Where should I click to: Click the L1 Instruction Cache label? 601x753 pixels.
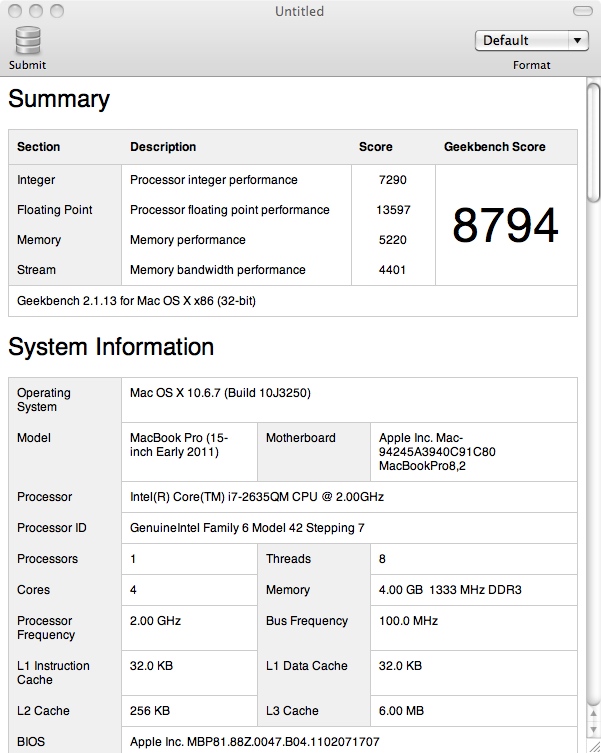tap(53, 673)
